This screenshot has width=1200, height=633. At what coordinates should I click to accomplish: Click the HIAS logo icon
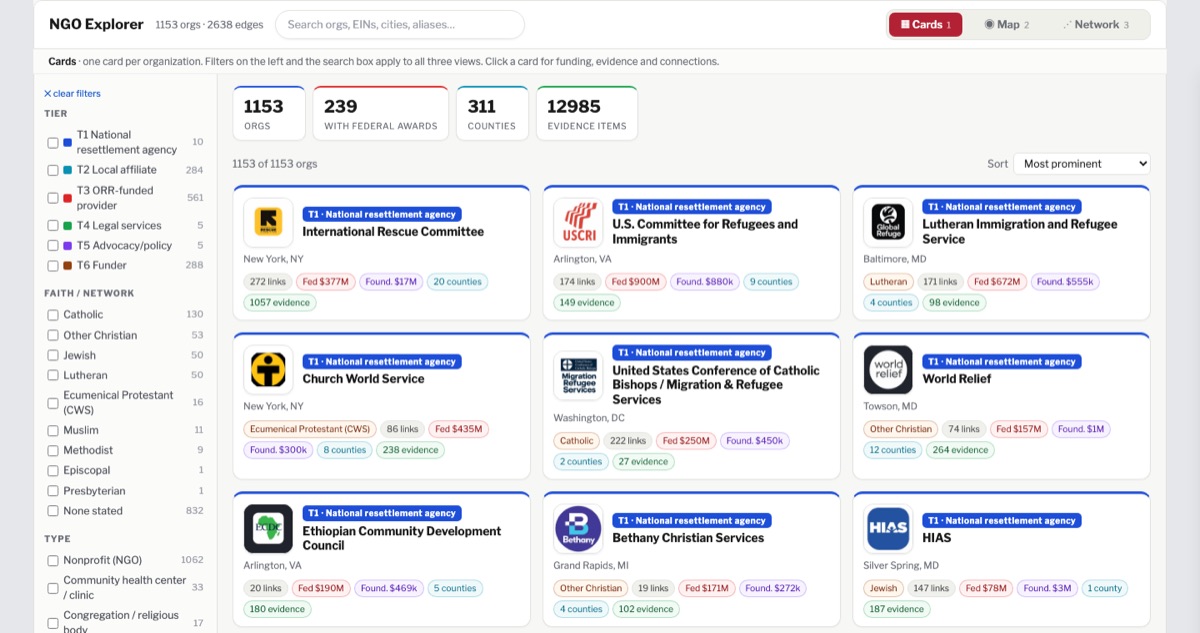[x=888, y=528]
